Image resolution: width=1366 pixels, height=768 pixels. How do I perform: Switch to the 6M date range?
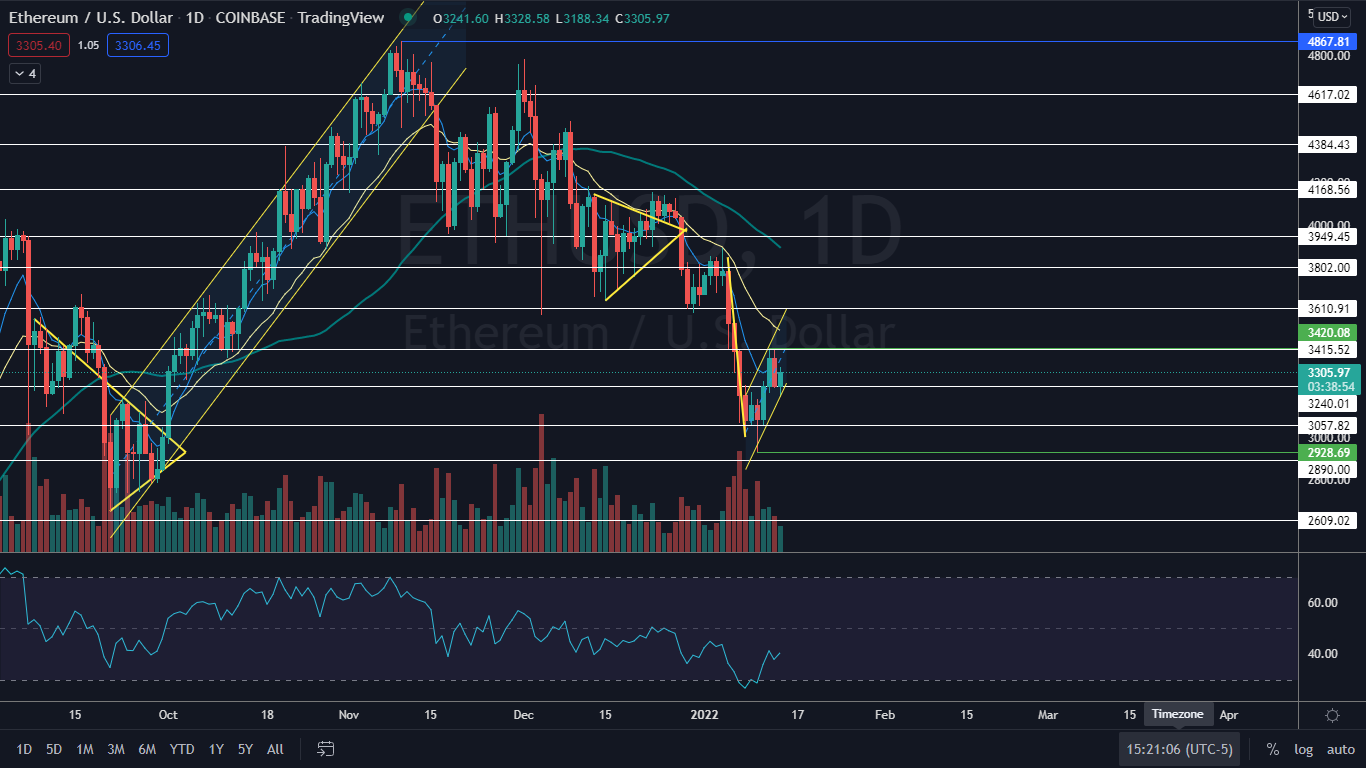[x=147, y=749]
